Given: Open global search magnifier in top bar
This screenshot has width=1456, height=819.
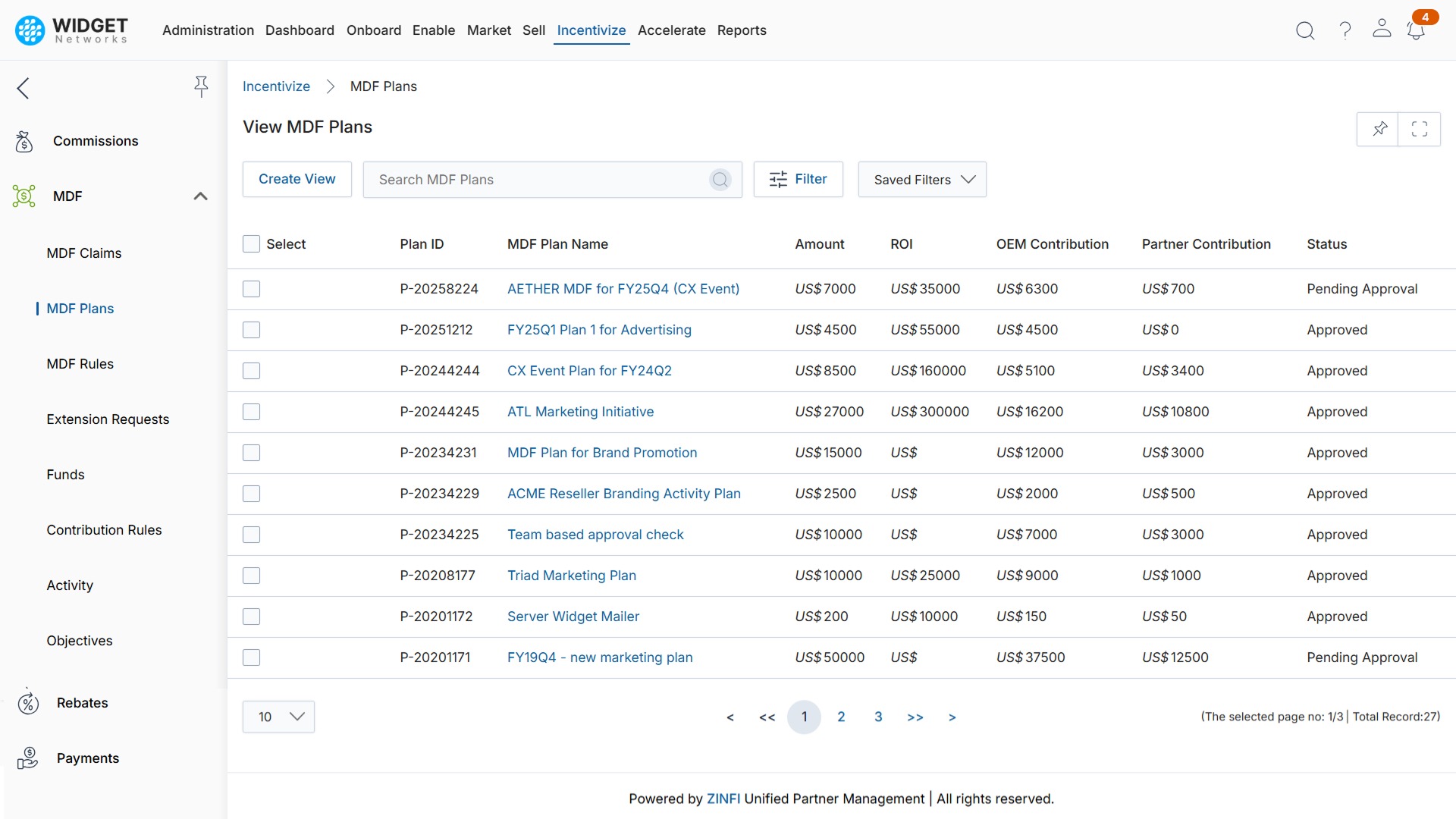Looking at the screenshot, I should click(x=1305, y=30).
